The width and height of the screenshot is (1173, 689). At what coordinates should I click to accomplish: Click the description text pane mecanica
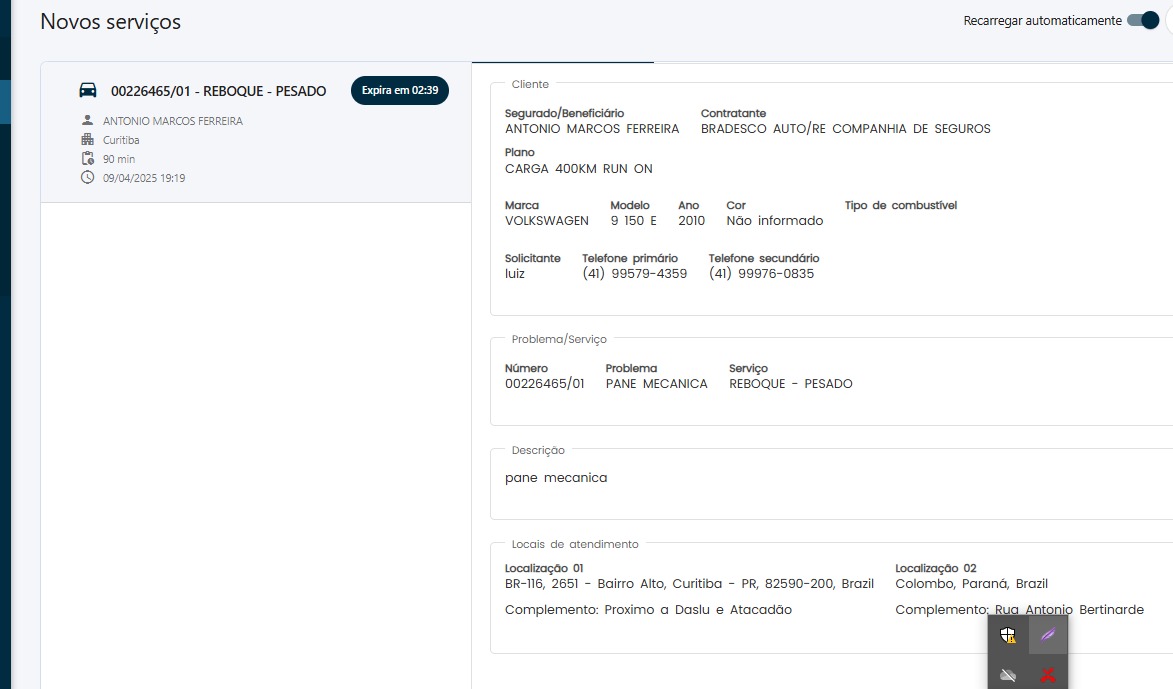(556, 478)
